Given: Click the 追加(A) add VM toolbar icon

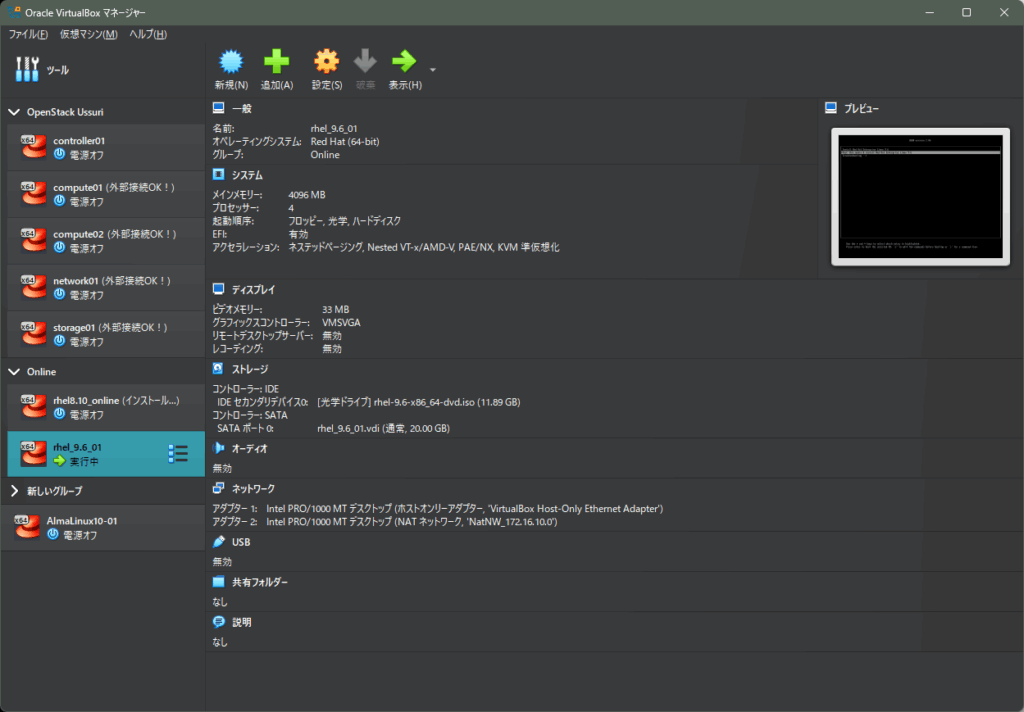Looking at the screenshot, I should pos(276,61).
